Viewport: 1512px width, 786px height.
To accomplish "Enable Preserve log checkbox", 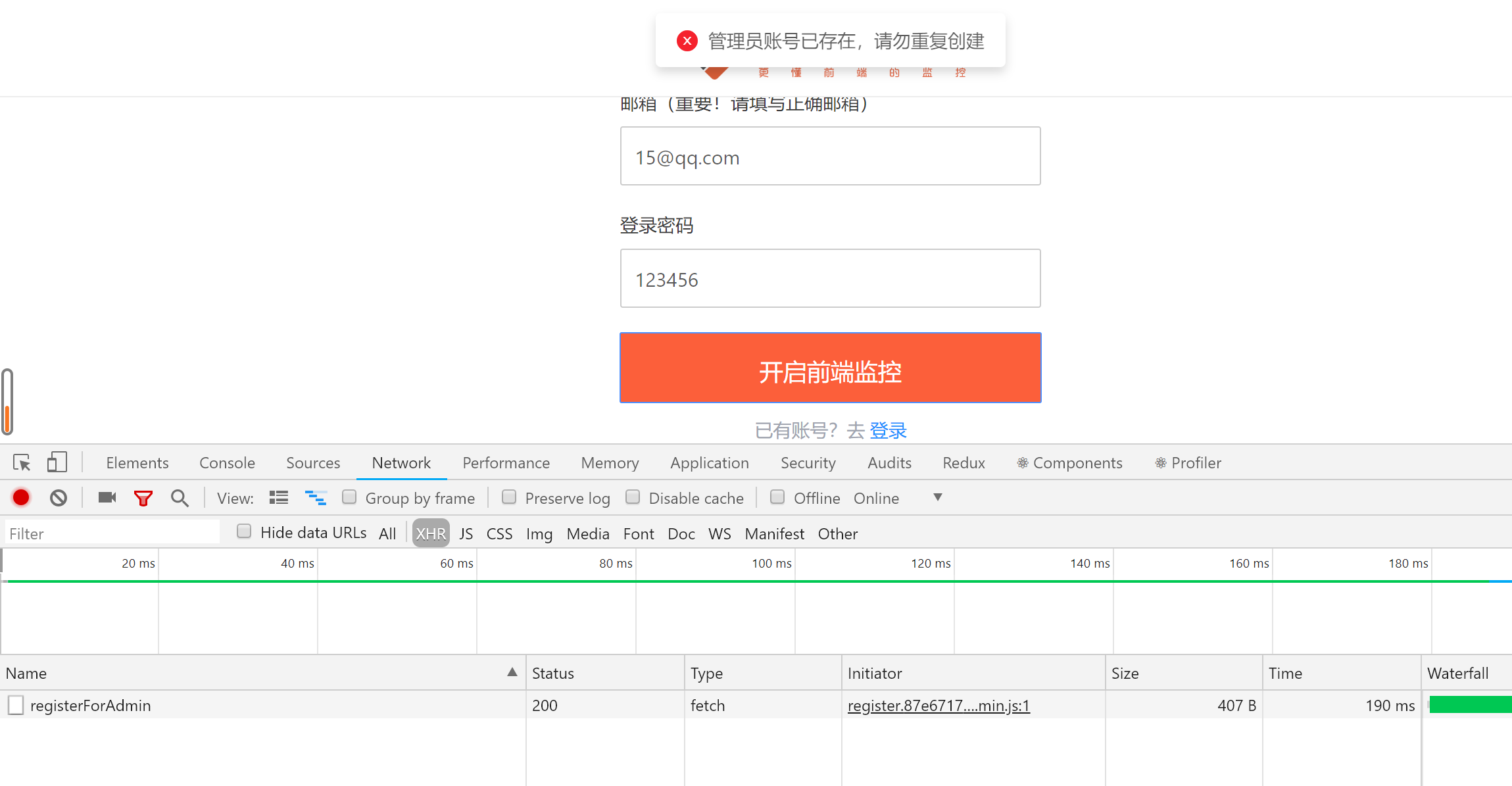I will coord(509,497).
